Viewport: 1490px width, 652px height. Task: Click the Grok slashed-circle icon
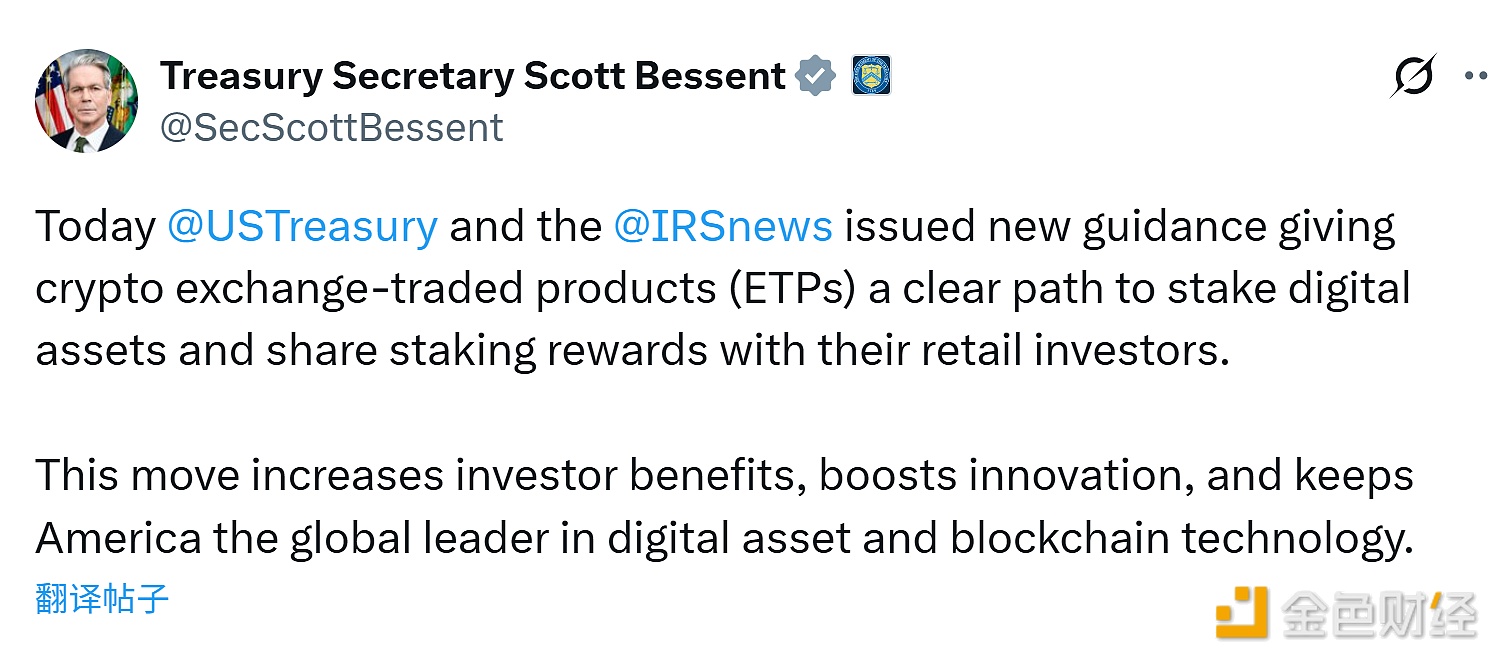[x=1413, y=76]
